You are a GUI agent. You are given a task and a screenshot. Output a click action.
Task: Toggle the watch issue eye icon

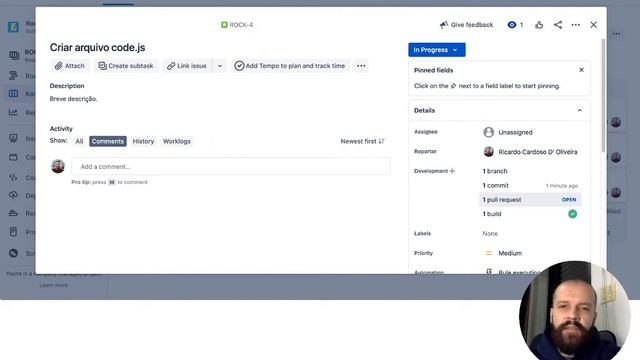point(511,25)
